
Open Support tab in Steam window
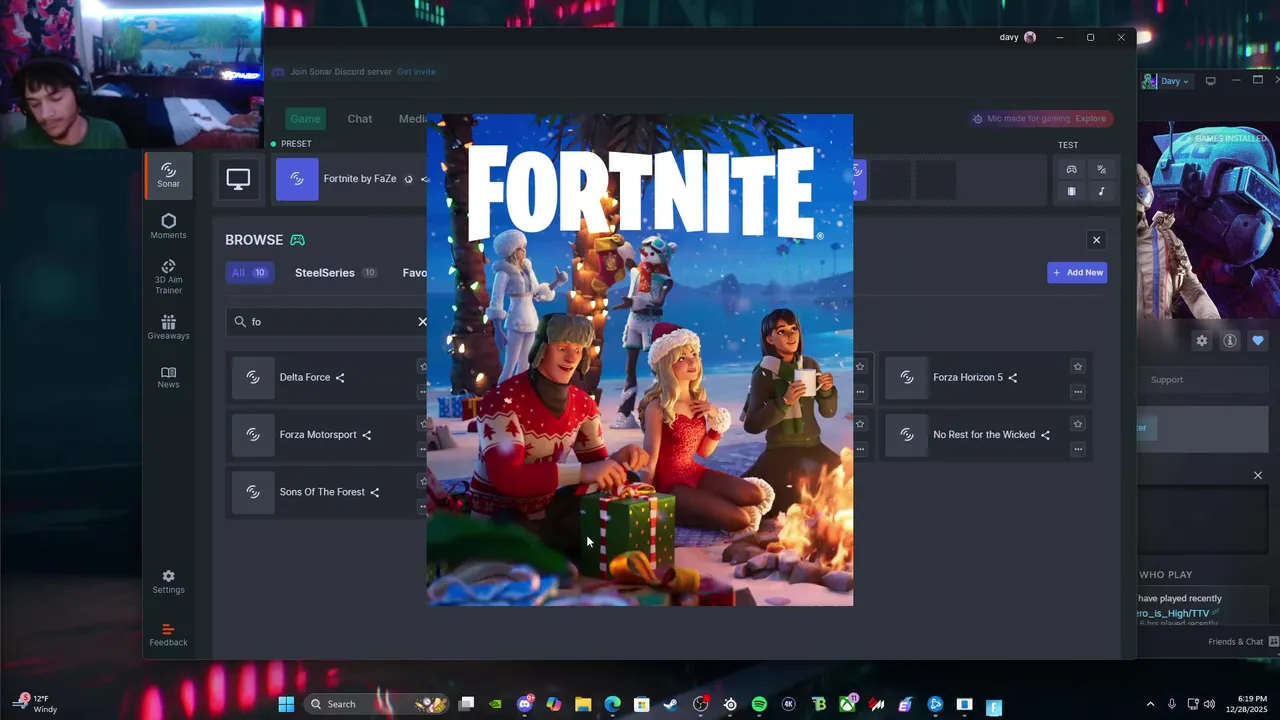coord(1166,380)
